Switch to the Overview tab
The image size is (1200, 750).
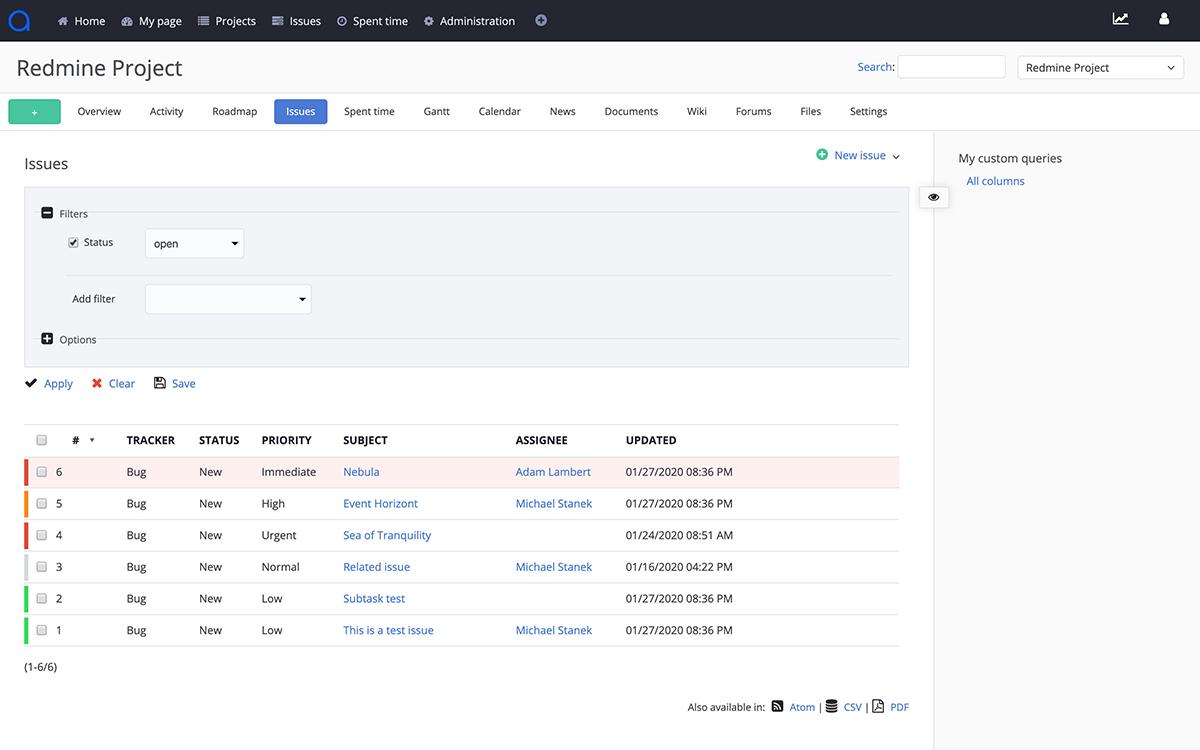tap(99, 112)
